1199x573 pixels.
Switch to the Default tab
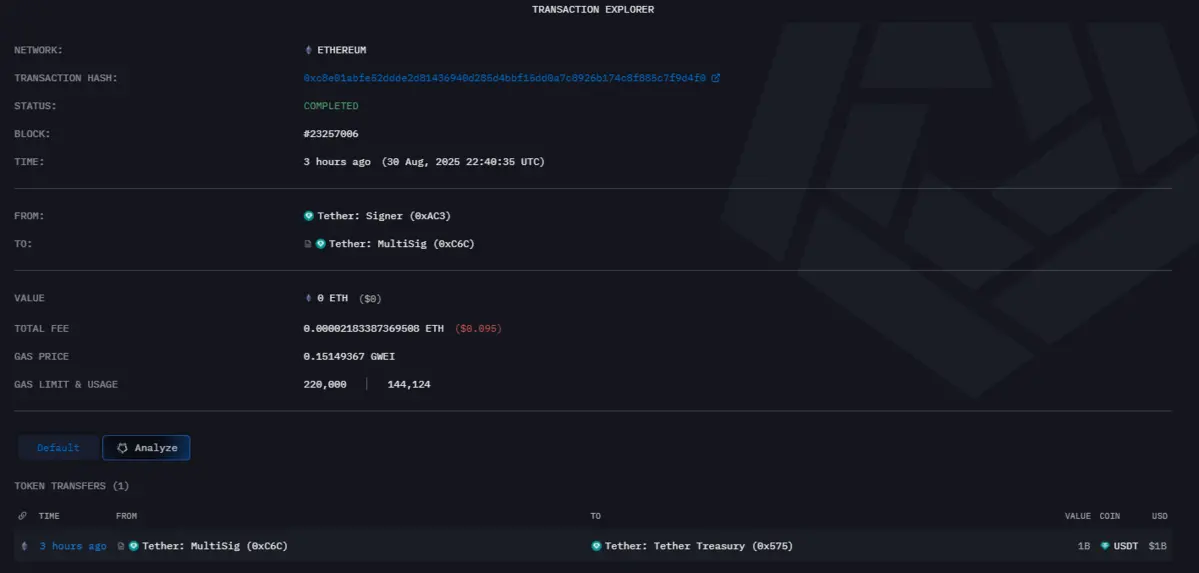pos(58,448)
